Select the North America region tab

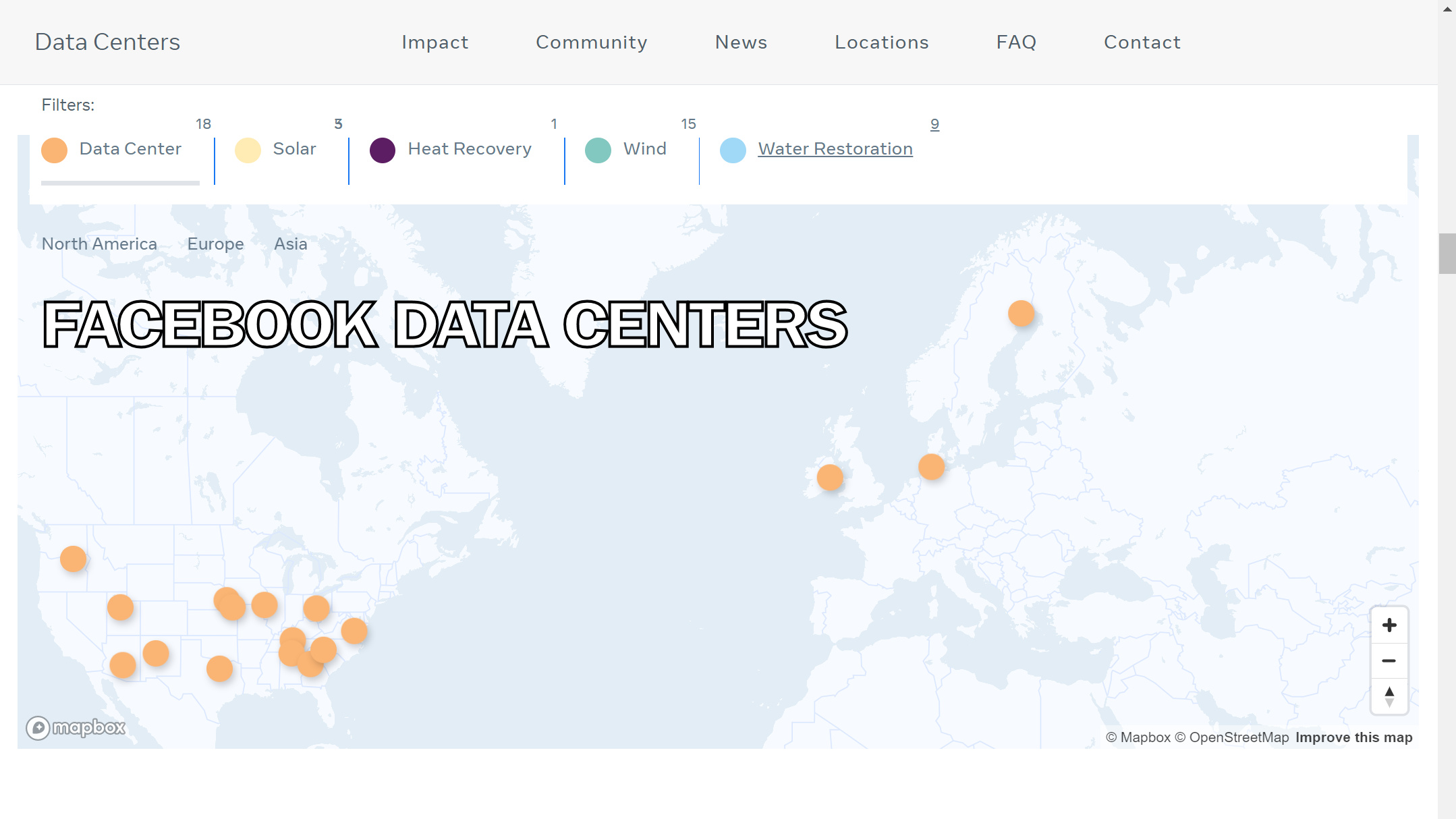[x=98, y=244]
